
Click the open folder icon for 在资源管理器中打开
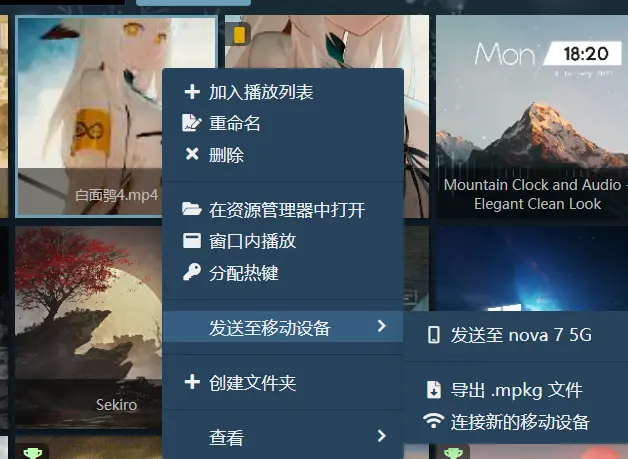191,209
